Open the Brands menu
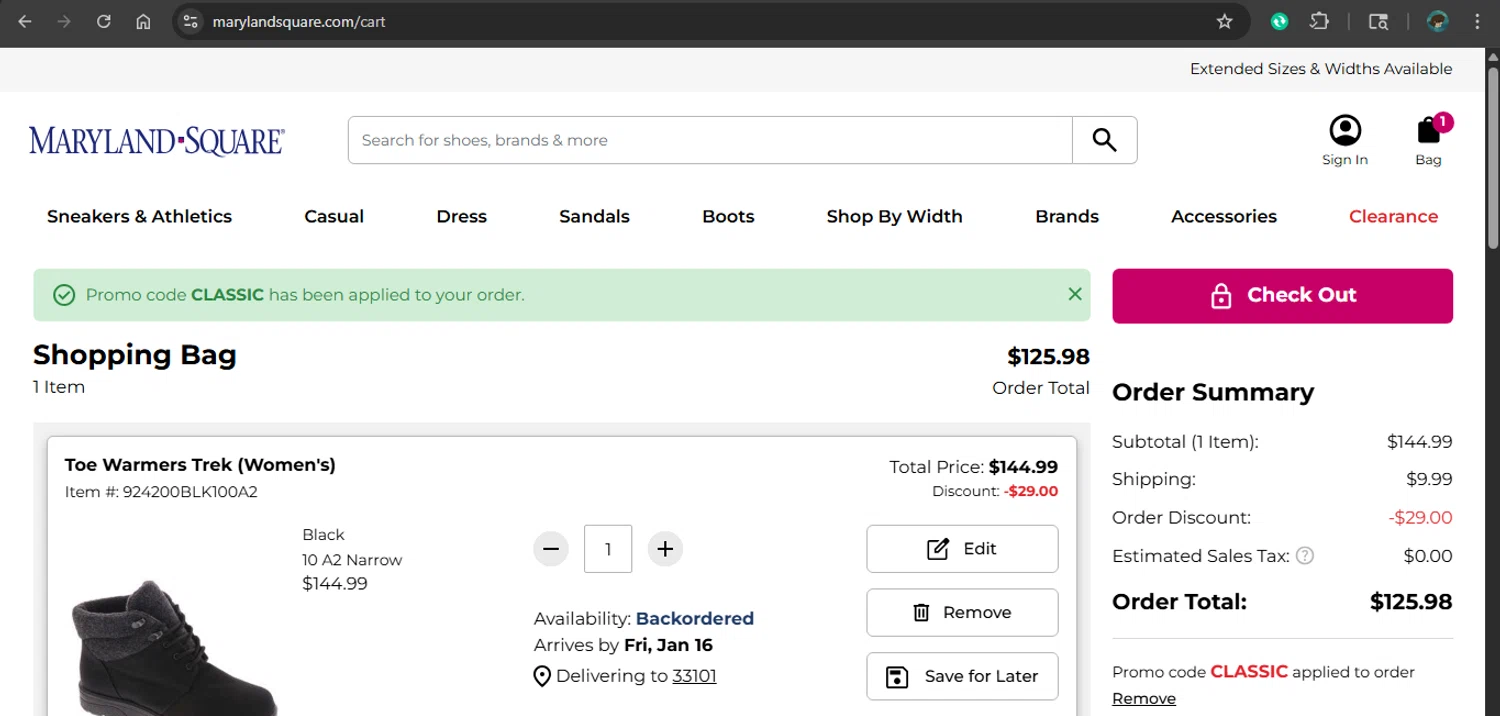The image size is (1500, 716). (x=1067, y=216)
